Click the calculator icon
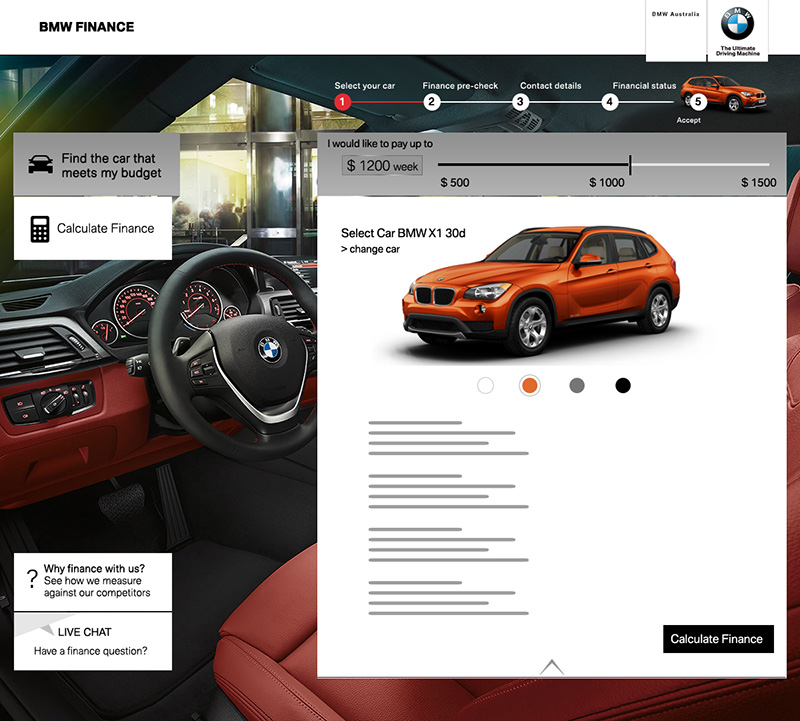Screen dimensions: 800x721 (40, 229)
